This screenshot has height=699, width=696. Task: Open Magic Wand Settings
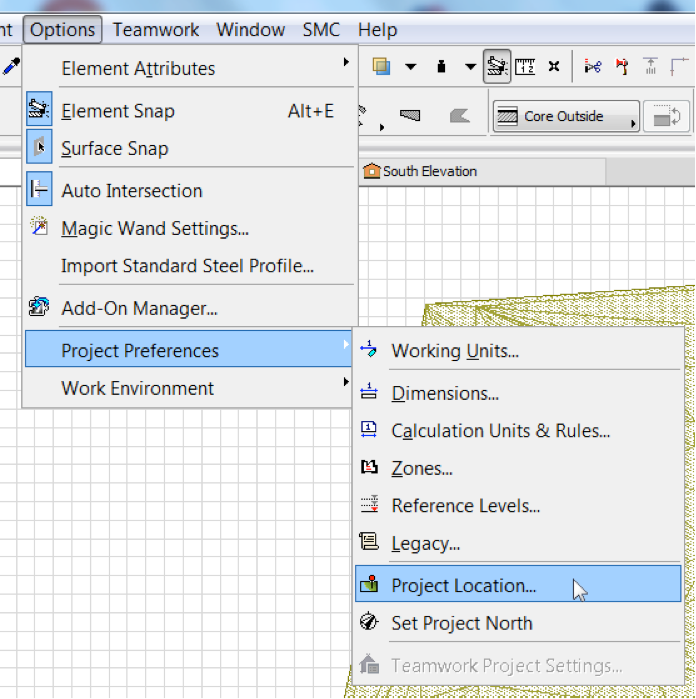point(189,228)
